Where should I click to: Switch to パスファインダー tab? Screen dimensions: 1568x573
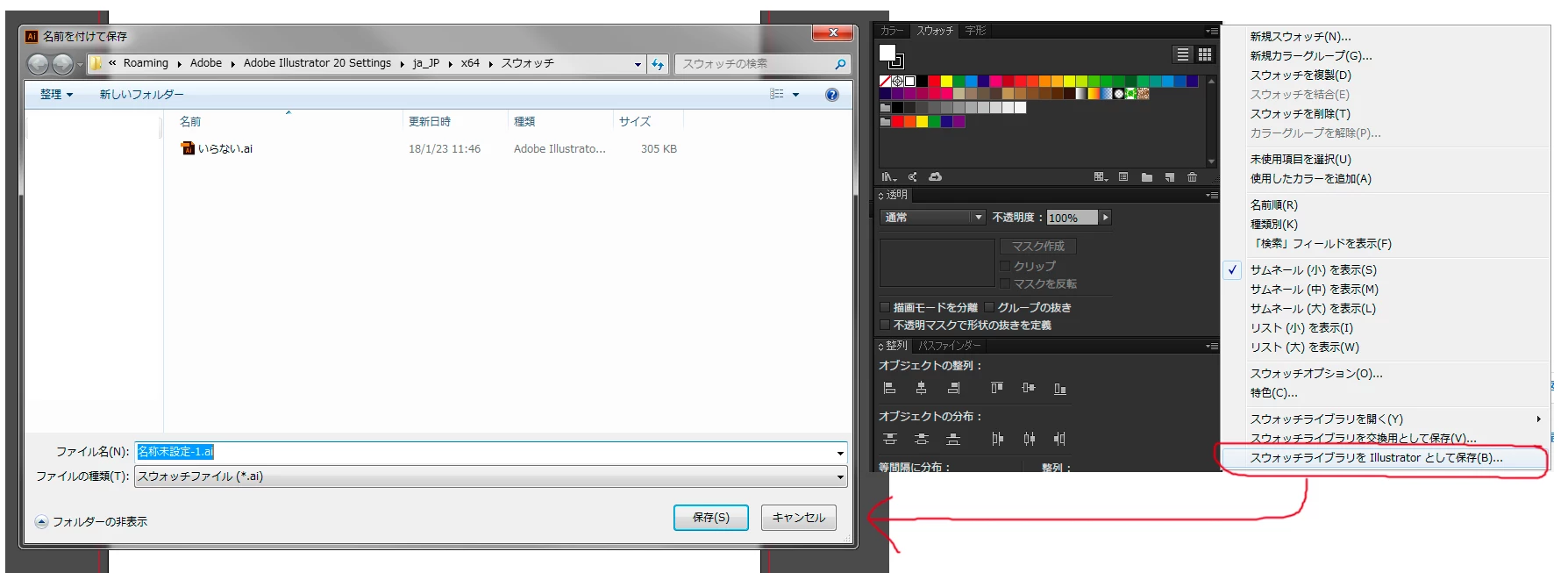coord(949,346)
